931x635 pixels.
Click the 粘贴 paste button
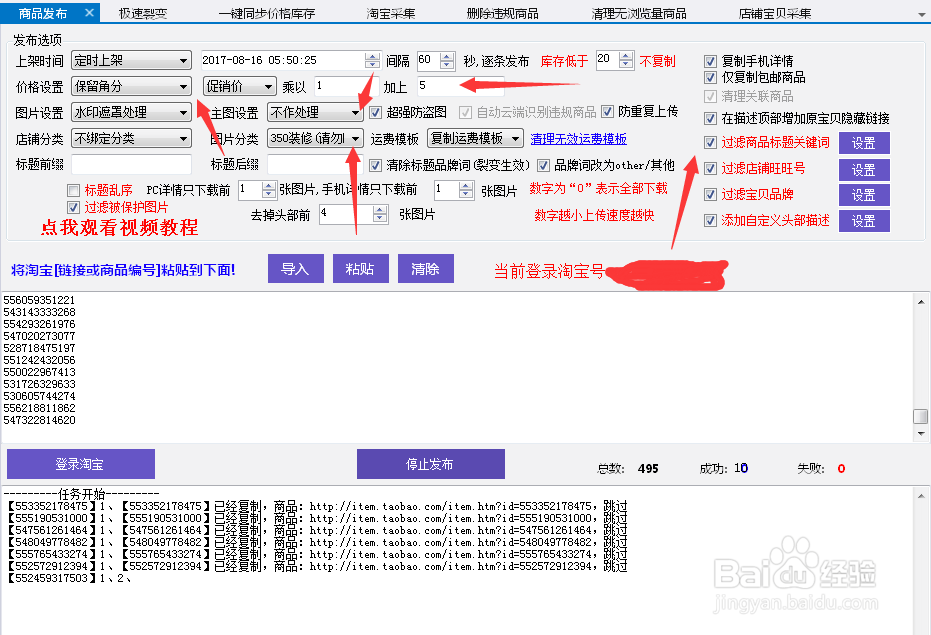pyautogui.click(x=361, y=268)
